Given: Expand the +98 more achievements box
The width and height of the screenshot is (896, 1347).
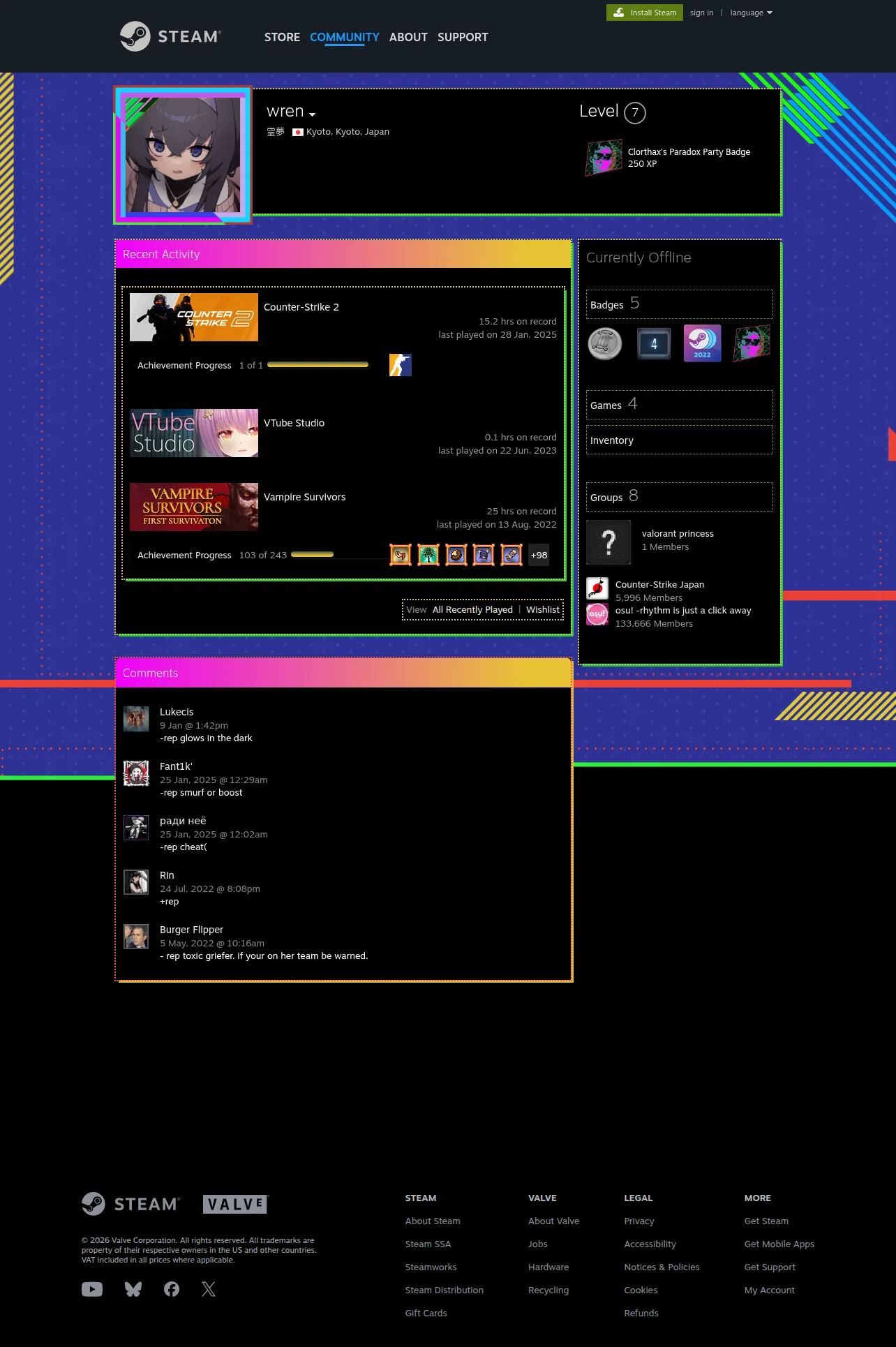Looking at the screenshot, I should click(539, 555).
